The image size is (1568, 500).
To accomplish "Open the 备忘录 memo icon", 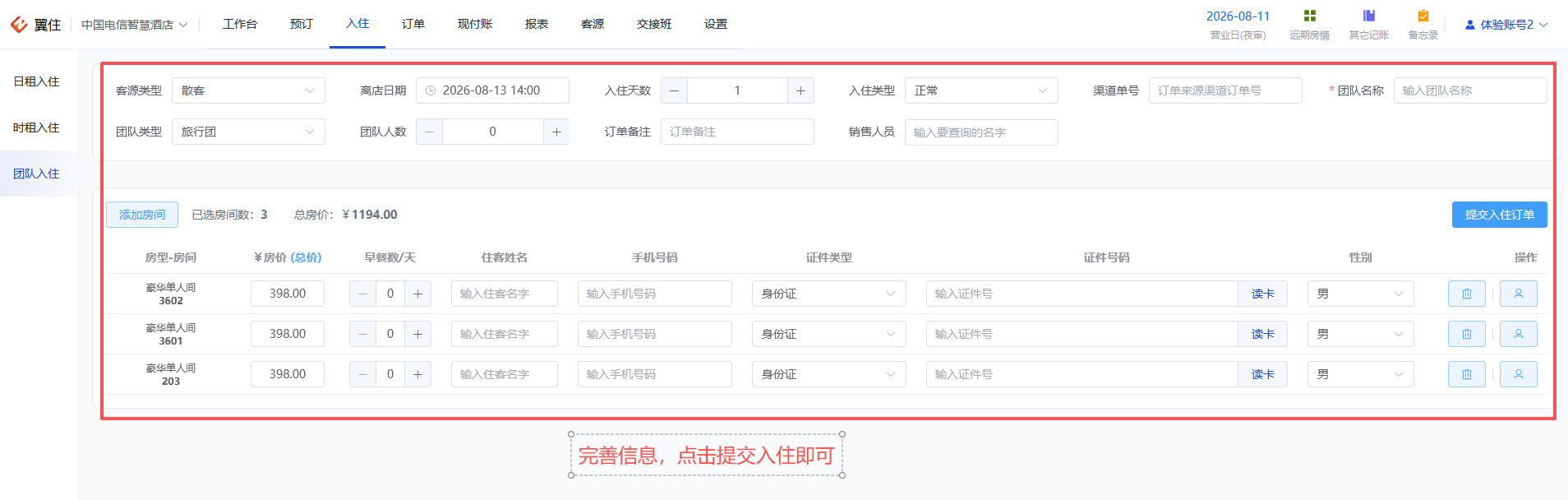I will pos(1423,16).
